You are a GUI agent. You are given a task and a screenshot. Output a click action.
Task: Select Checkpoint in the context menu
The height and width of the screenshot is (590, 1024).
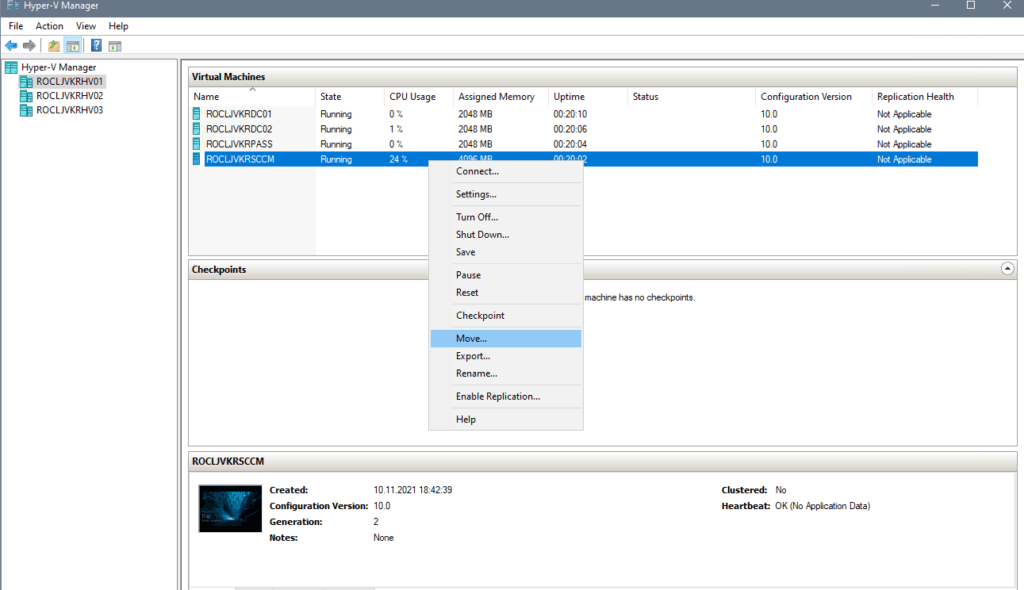coord(506,316)
